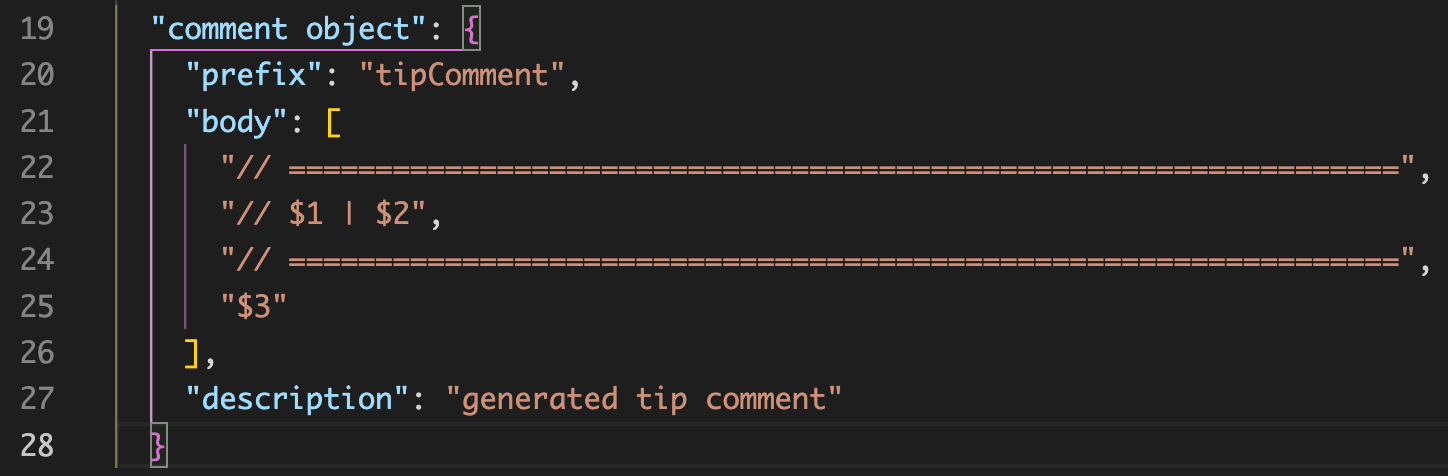
Task: Click line number 25 in the gutter
Action: tap(37, 307)
